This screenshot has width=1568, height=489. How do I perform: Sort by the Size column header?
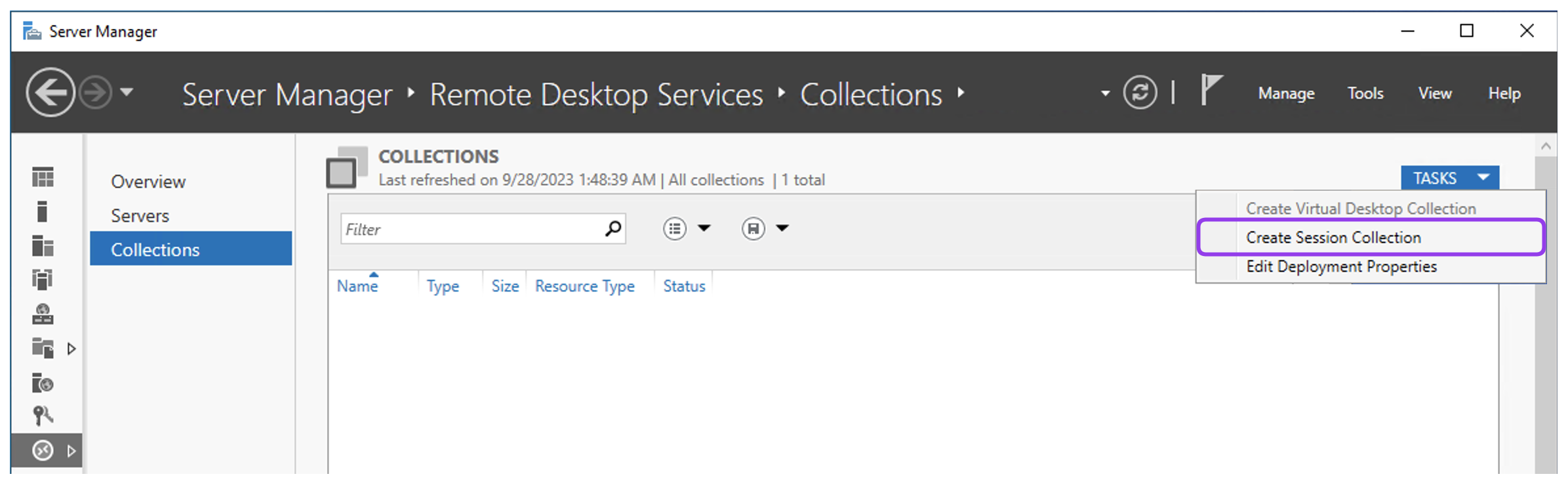(505, 286)
